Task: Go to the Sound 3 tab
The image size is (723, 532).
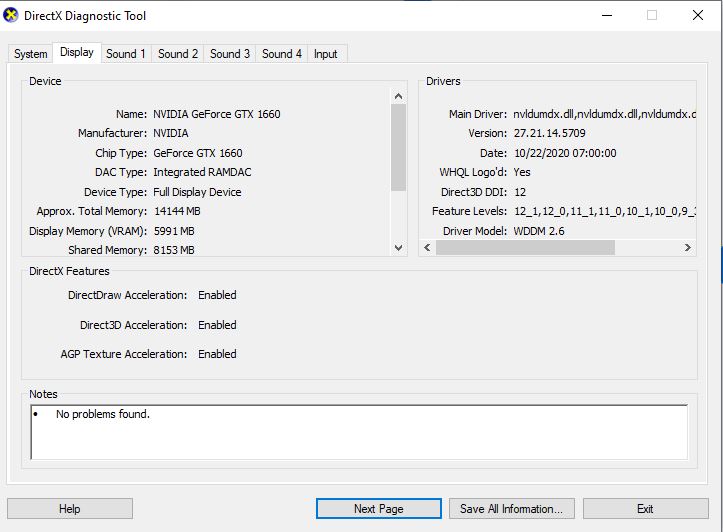Action: click(230, 54)
